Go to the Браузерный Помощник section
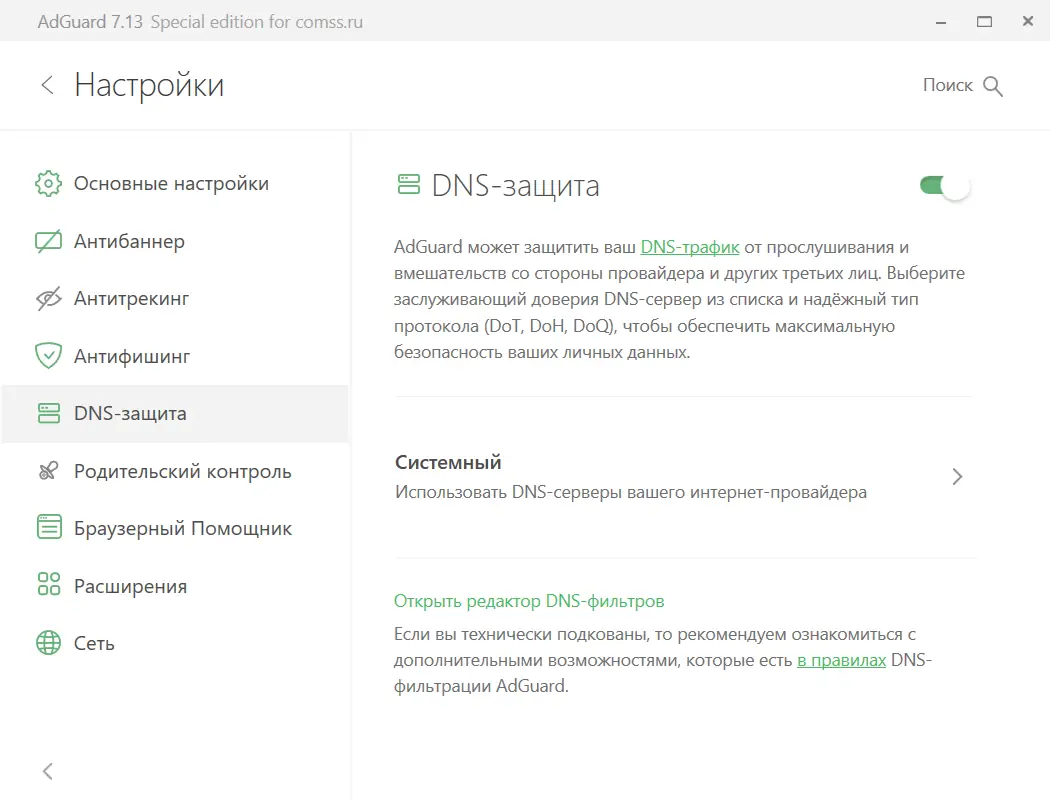Image resolution: width=1050 pixels, height=800 pixels. [x=175, y=528]
